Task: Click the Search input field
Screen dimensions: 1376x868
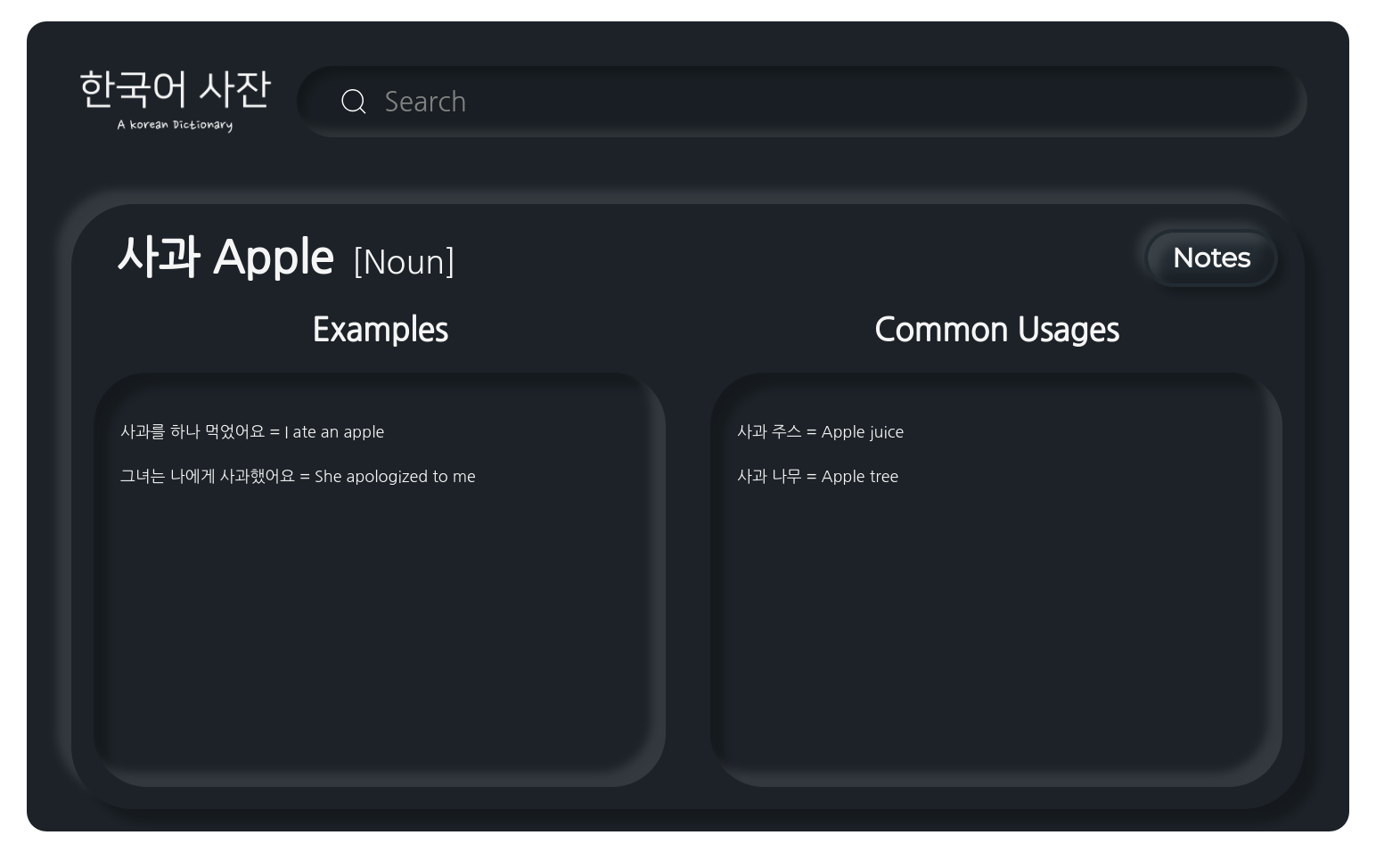Action: (x=802, y=102)
